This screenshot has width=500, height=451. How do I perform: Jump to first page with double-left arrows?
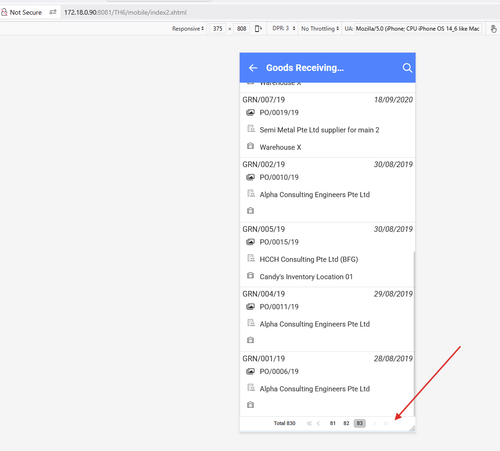tap(309, 423)
